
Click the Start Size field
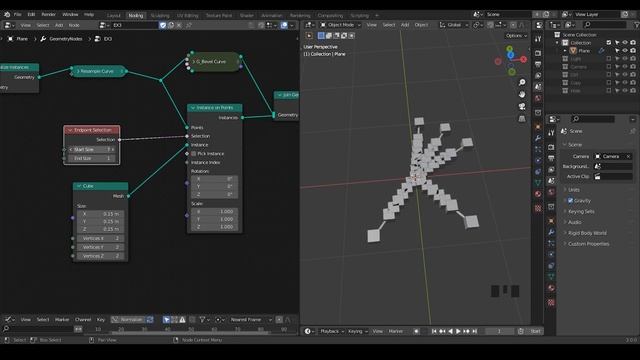click(91, 150)
